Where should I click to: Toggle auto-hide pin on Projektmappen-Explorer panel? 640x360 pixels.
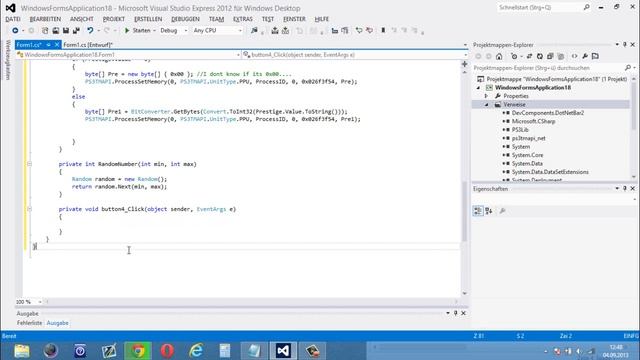pyautogui.click(x=624, y=44)
